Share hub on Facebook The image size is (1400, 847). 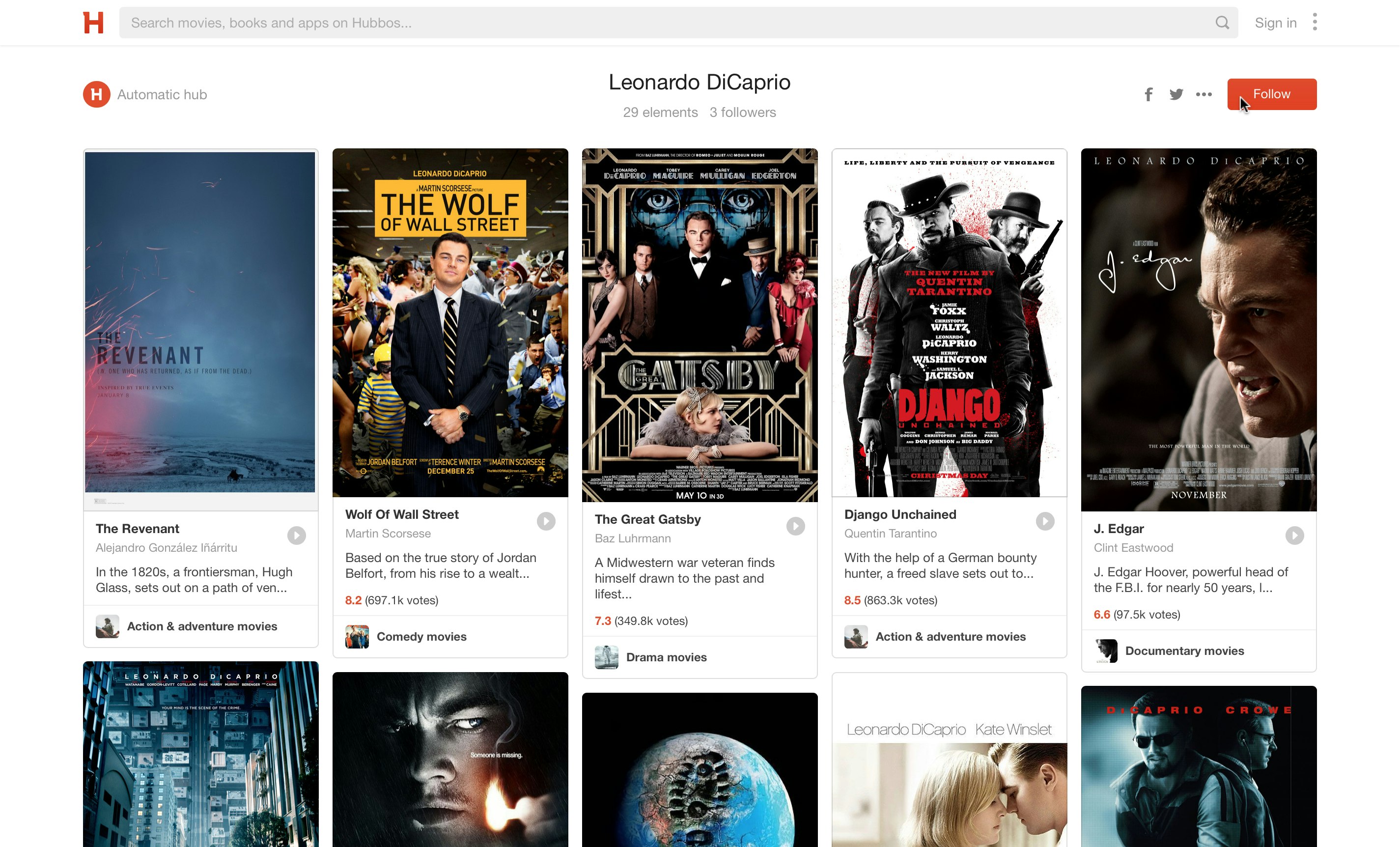1148,94
